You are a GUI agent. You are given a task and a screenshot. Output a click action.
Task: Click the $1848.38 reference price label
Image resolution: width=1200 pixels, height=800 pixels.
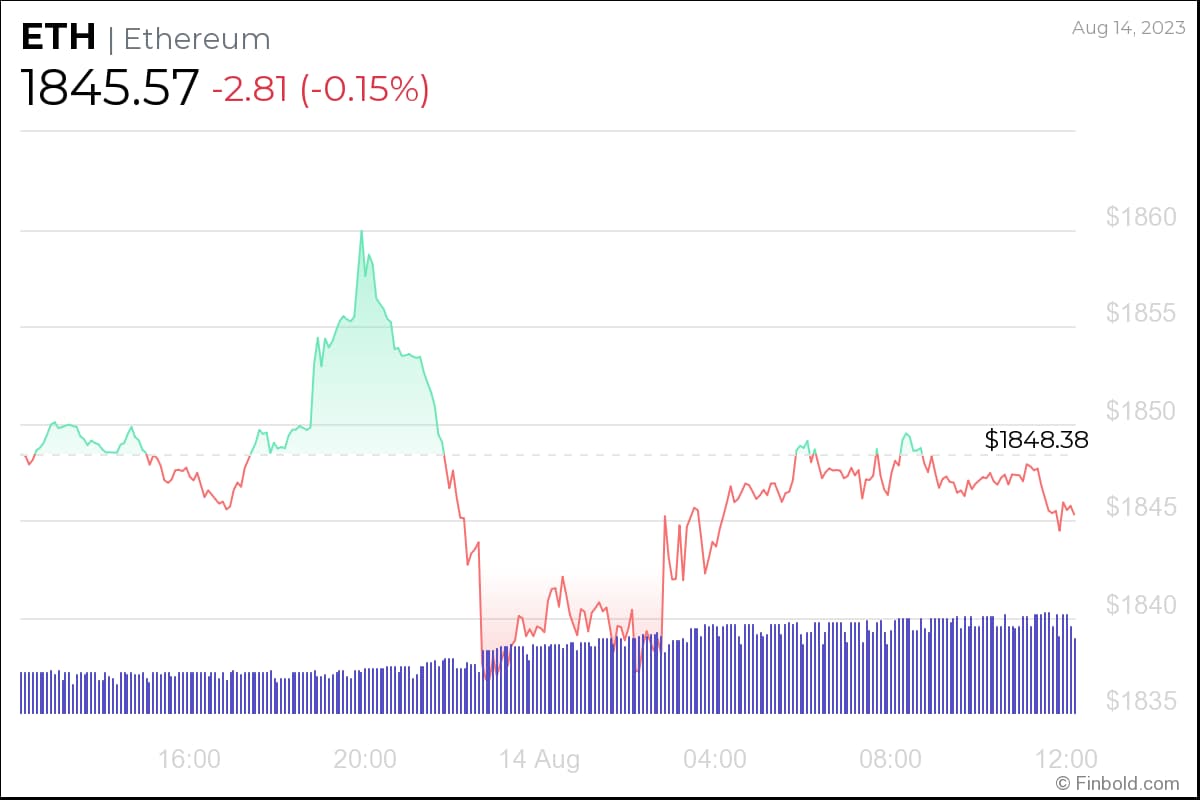click(x=1036, y=439)
